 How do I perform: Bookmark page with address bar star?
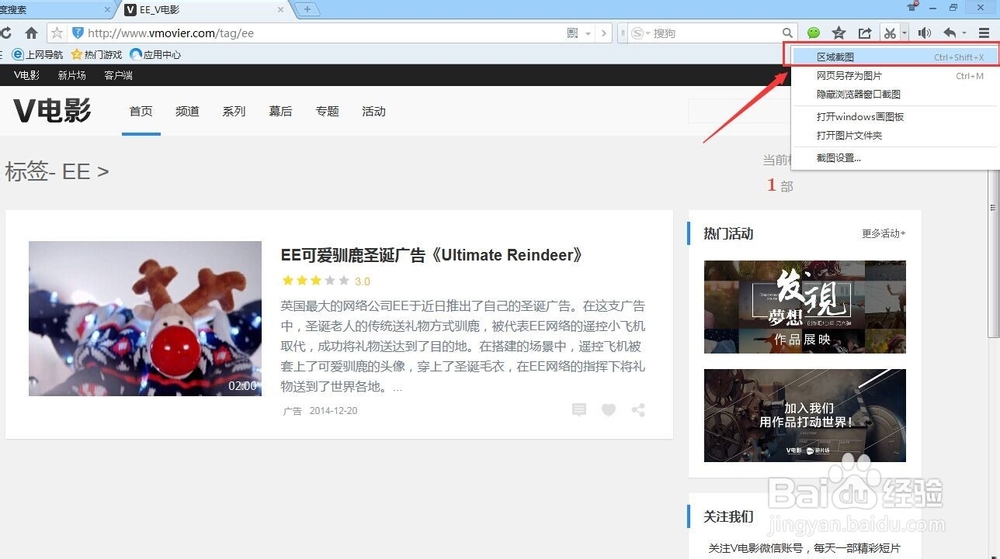point(57,33)
